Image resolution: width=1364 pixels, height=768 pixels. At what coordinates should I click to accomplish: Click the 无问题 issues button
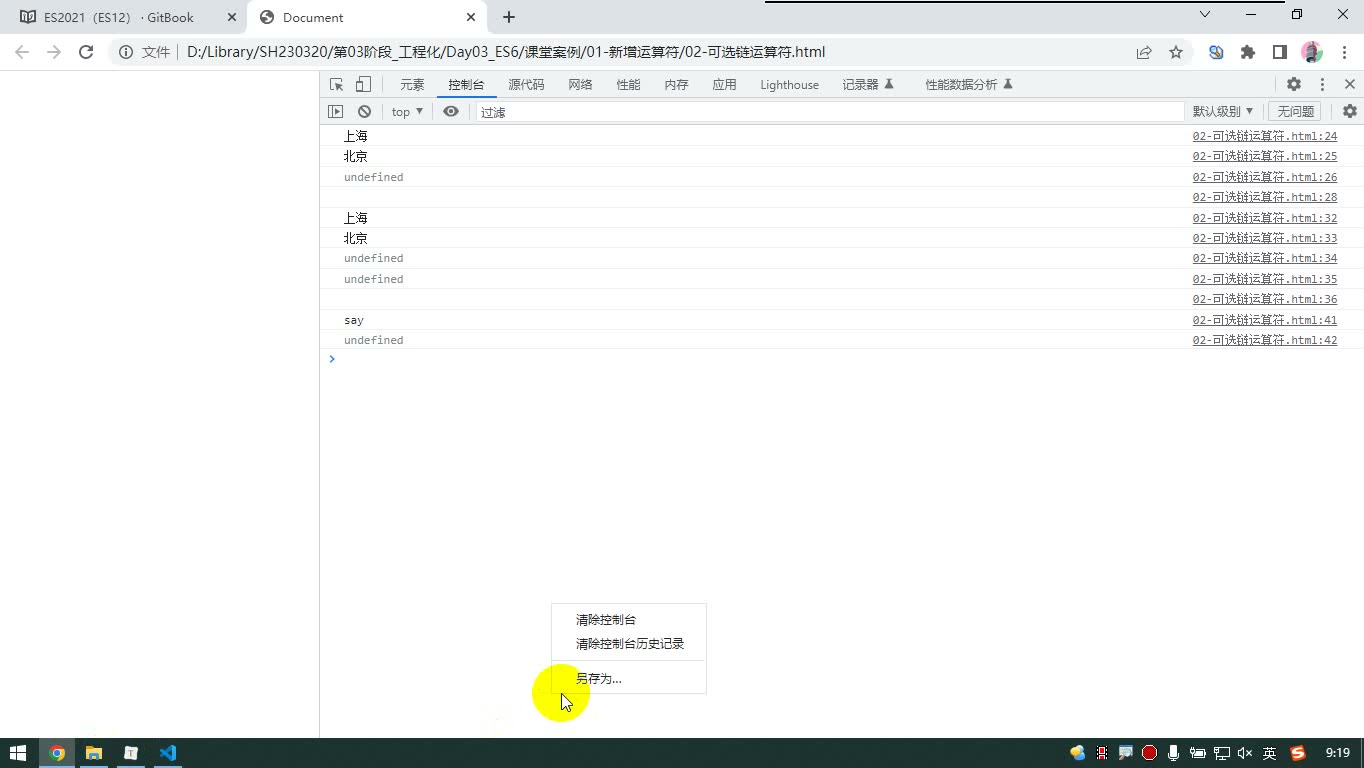(x=1295, y=112)
